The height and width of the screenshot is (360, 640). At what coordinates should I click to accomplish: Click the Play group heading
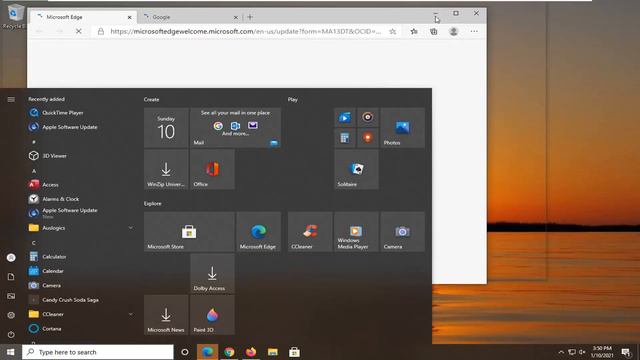point(293,100)
